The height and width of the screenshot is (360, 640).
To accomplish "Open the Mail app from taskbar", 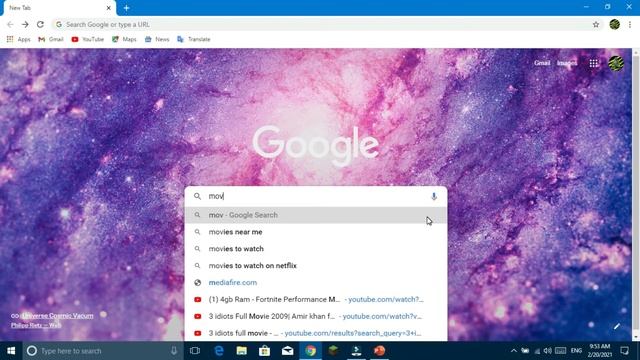I will pyautogui.click(x=287, y=351).
